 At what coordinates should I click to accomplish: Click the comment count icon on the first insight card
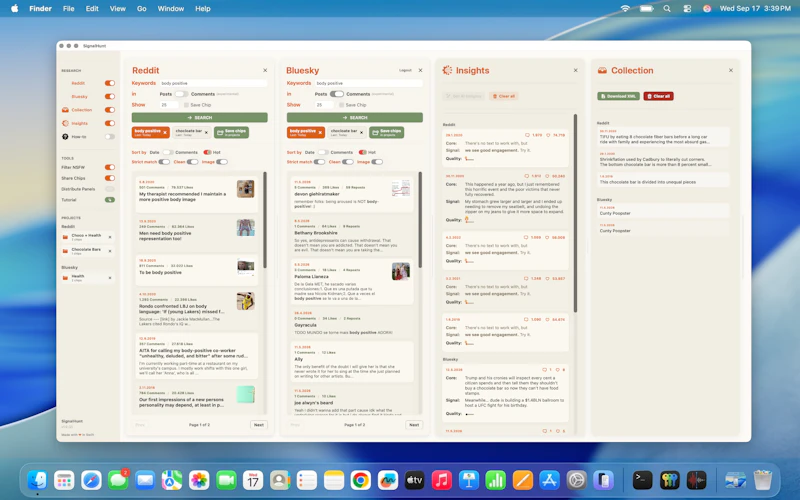point(528,135)
